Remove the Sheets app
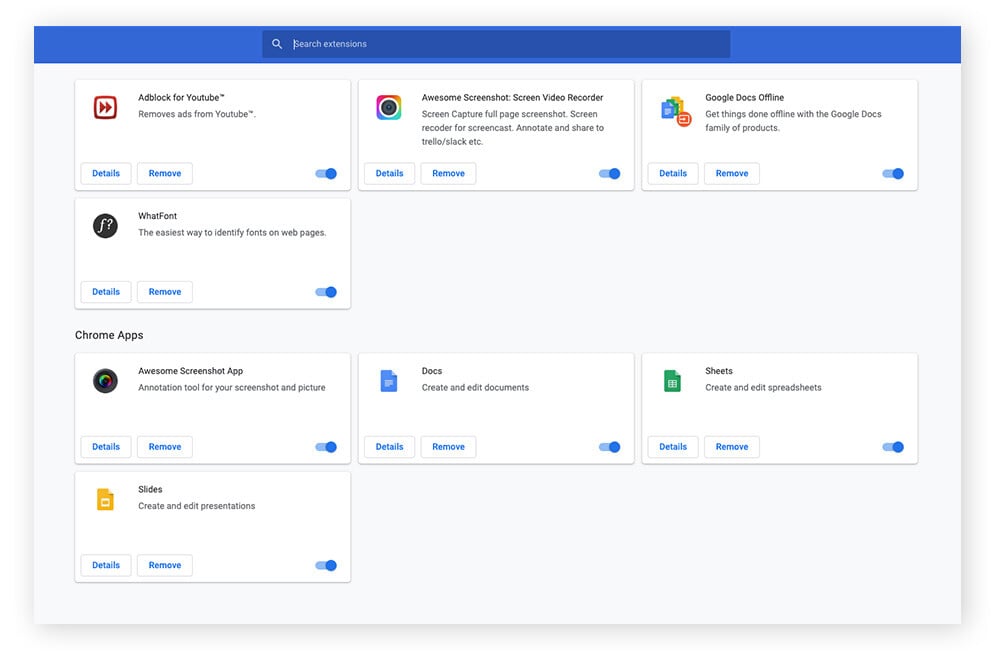This screenshot has height=656, width=995. (x=731, y=447)
